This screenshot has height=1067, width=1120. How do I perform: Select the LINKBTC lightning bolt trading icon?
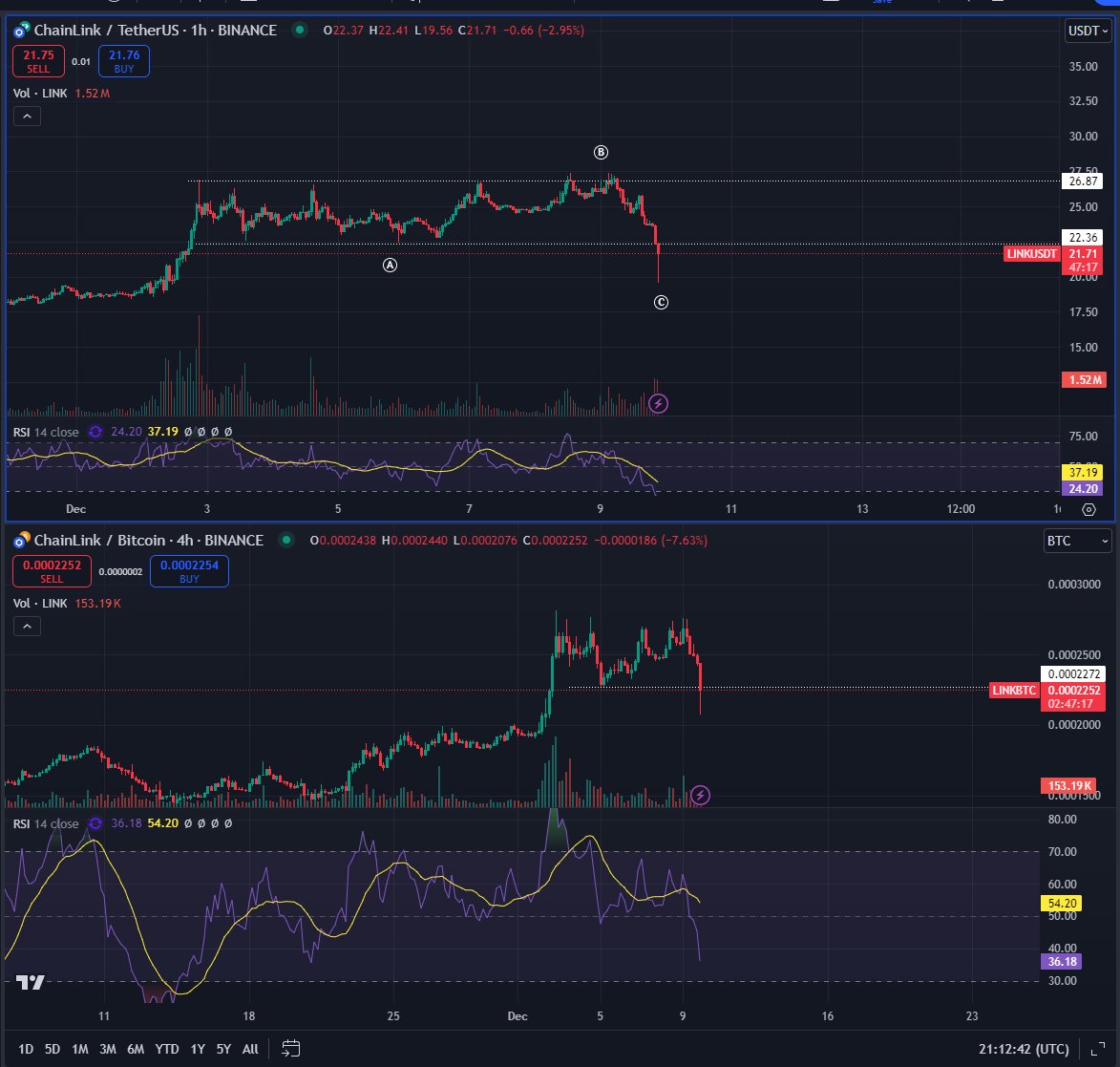pyautogui.click(x=701, y=794)
